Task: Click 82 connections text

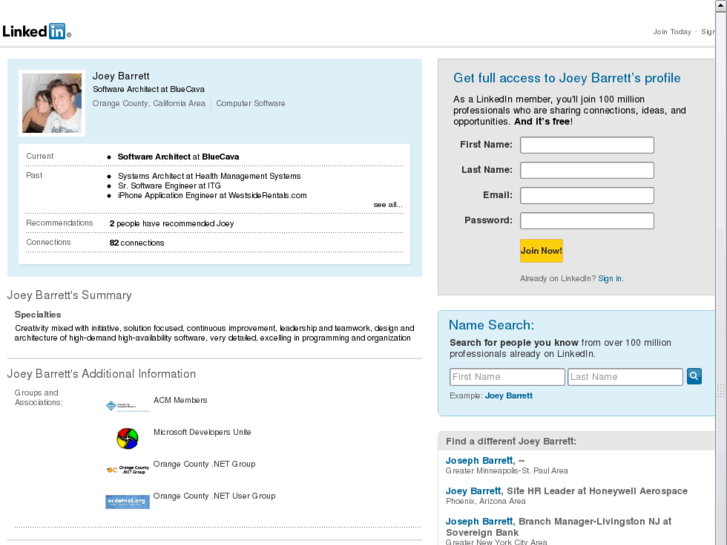Action: tap(137, 243)
